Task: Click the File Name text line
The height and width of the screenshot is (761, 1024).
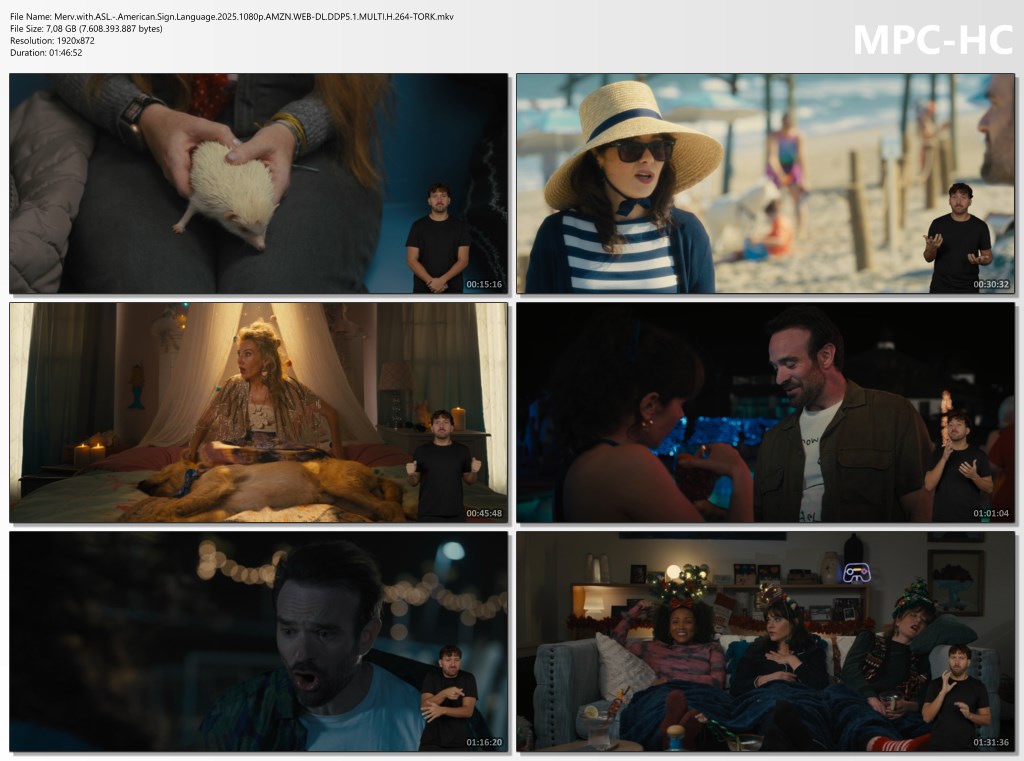Action: tap(232, 16)
